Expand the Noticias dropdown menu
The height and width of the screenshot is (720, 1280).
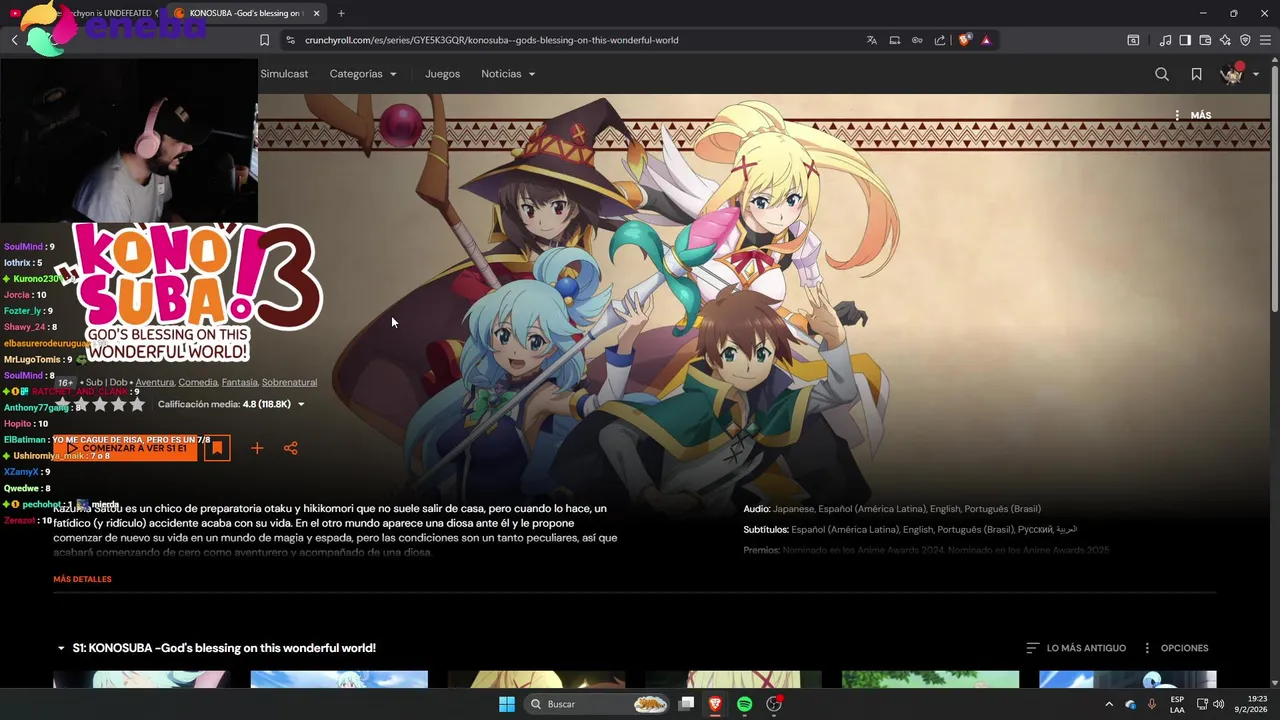point(508,74)
